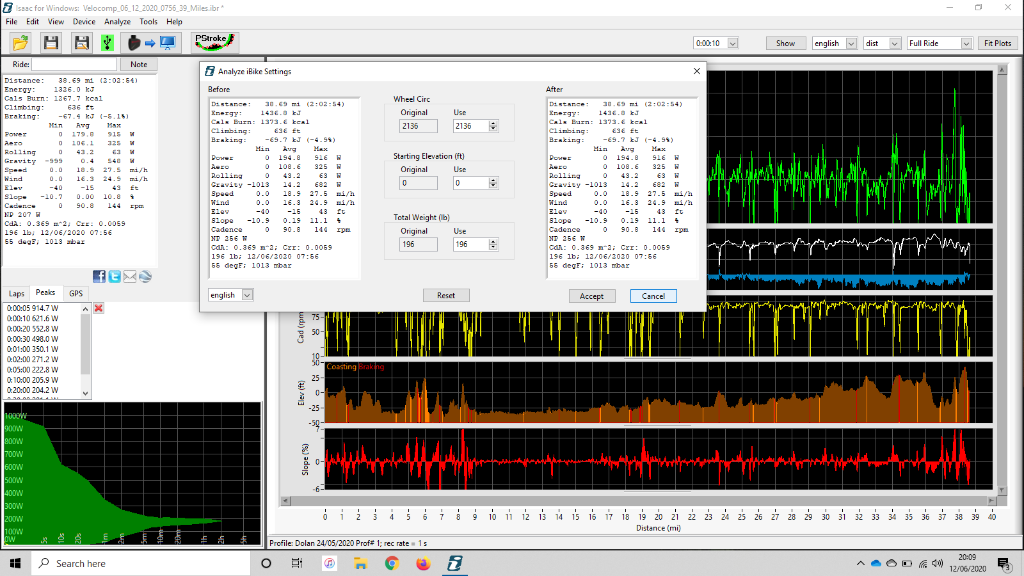
Task: Click the Starting Elevation Use input field
Action: click(x=469, y=183)
